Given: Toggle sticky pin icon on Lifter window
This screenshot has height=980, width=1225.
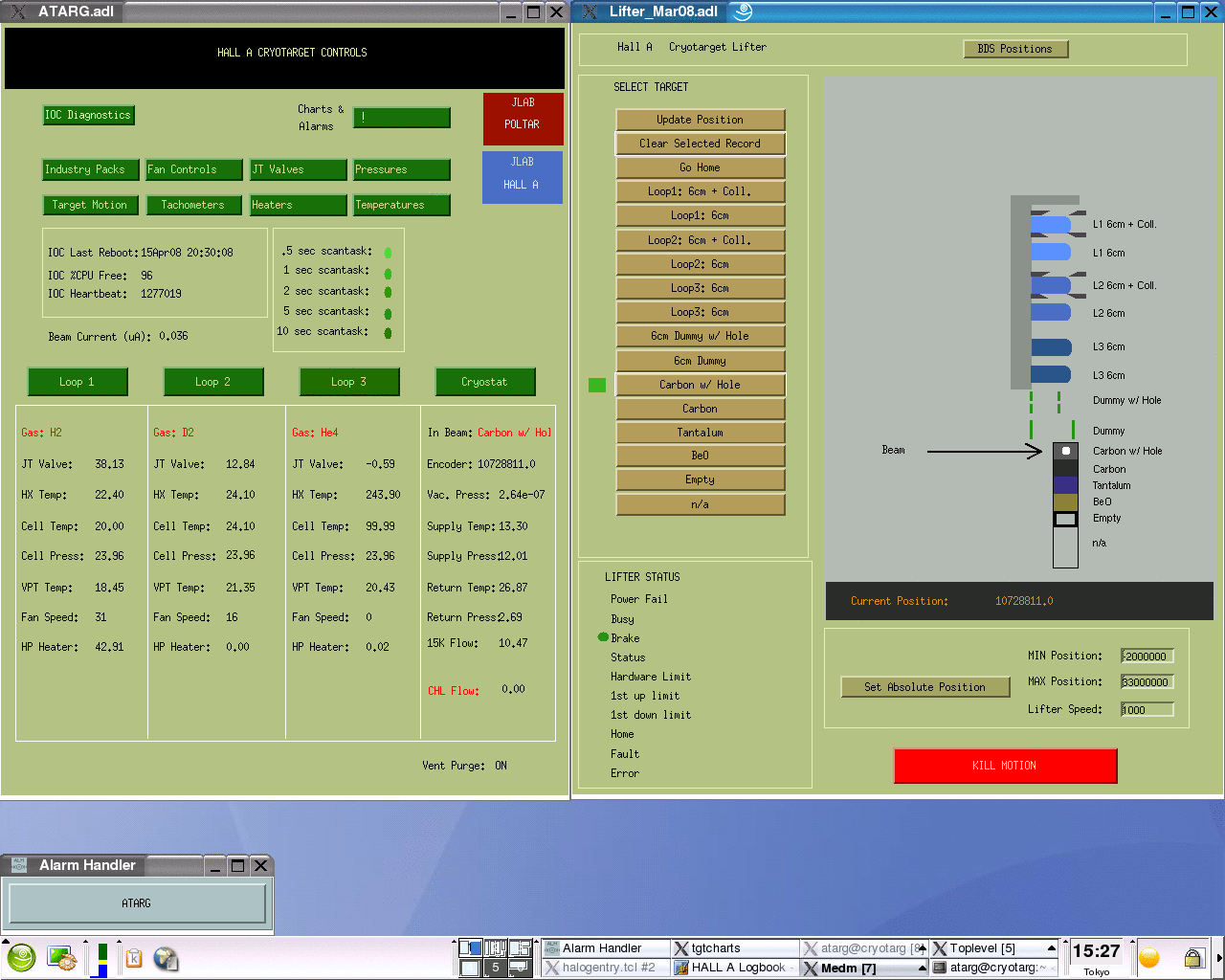Looking at the screenshot, I should pyautogui.click(x=743, y=11).
